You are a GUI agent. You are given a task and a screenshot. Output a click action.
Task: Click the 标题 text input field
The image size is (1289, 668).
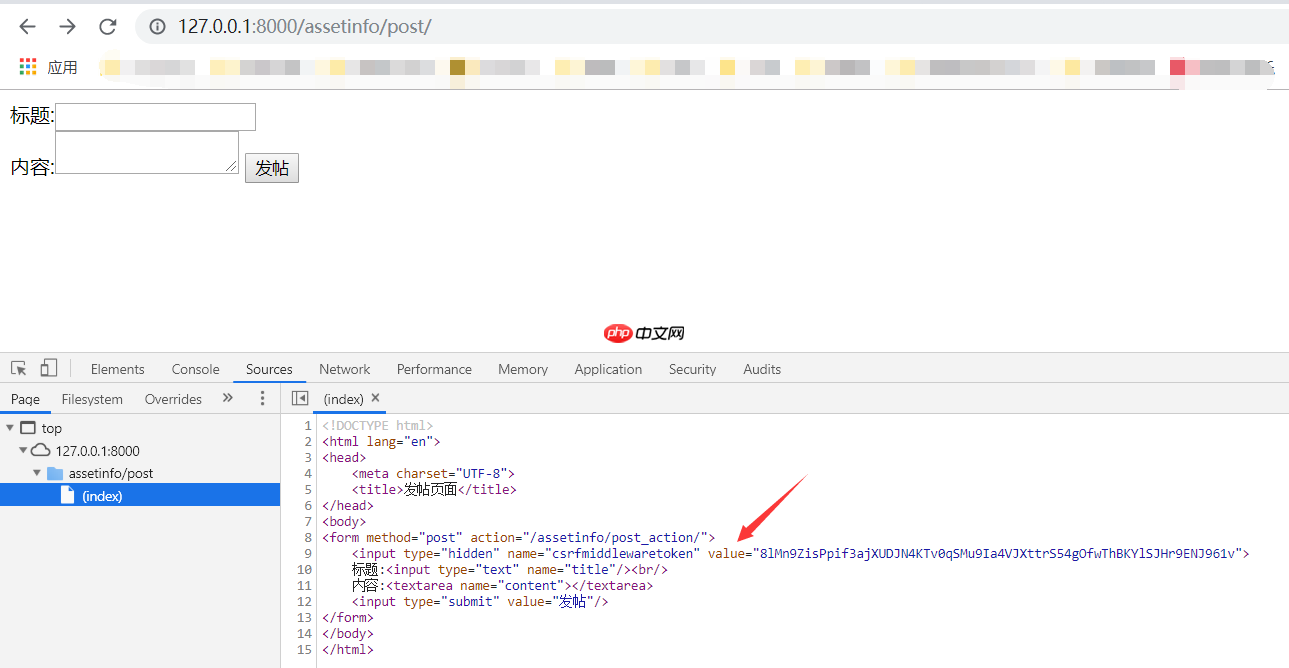tap(155, 117)
